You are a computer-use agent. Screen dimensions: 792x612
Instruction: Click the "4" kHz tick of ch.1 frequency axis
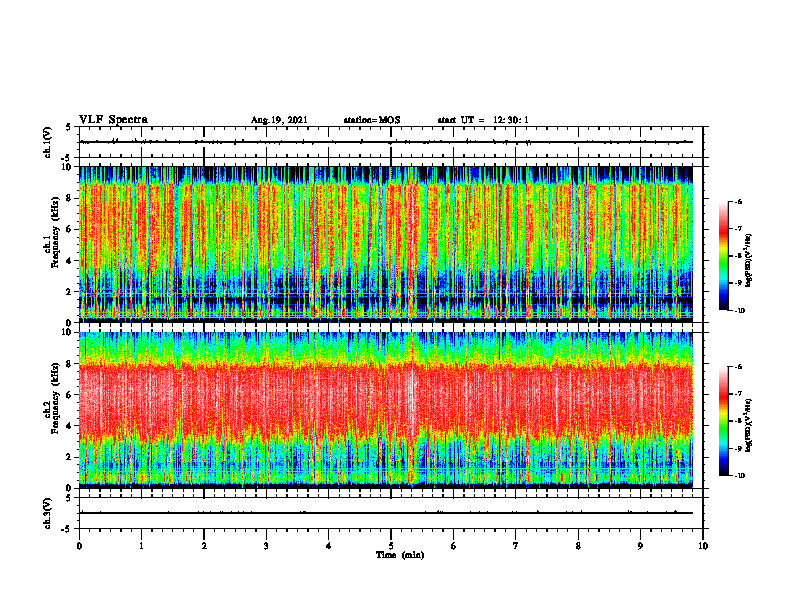[70, 261]
